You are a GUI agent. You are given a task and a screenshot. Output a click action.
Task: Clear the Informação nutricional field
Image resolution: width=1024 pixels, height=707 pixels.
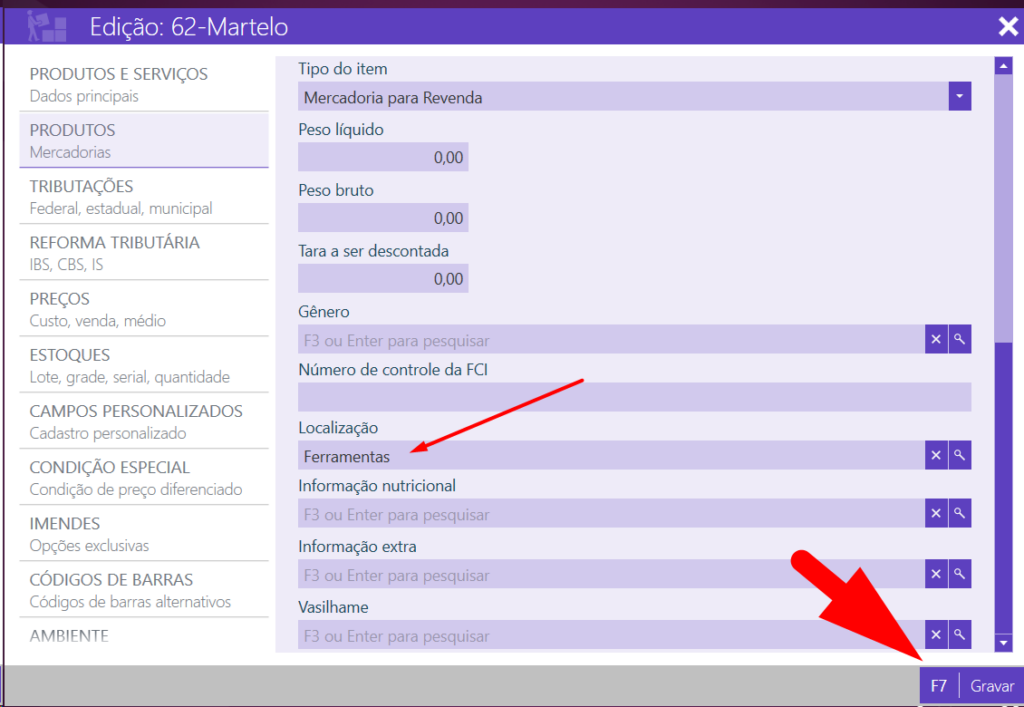tap(936, 514)
